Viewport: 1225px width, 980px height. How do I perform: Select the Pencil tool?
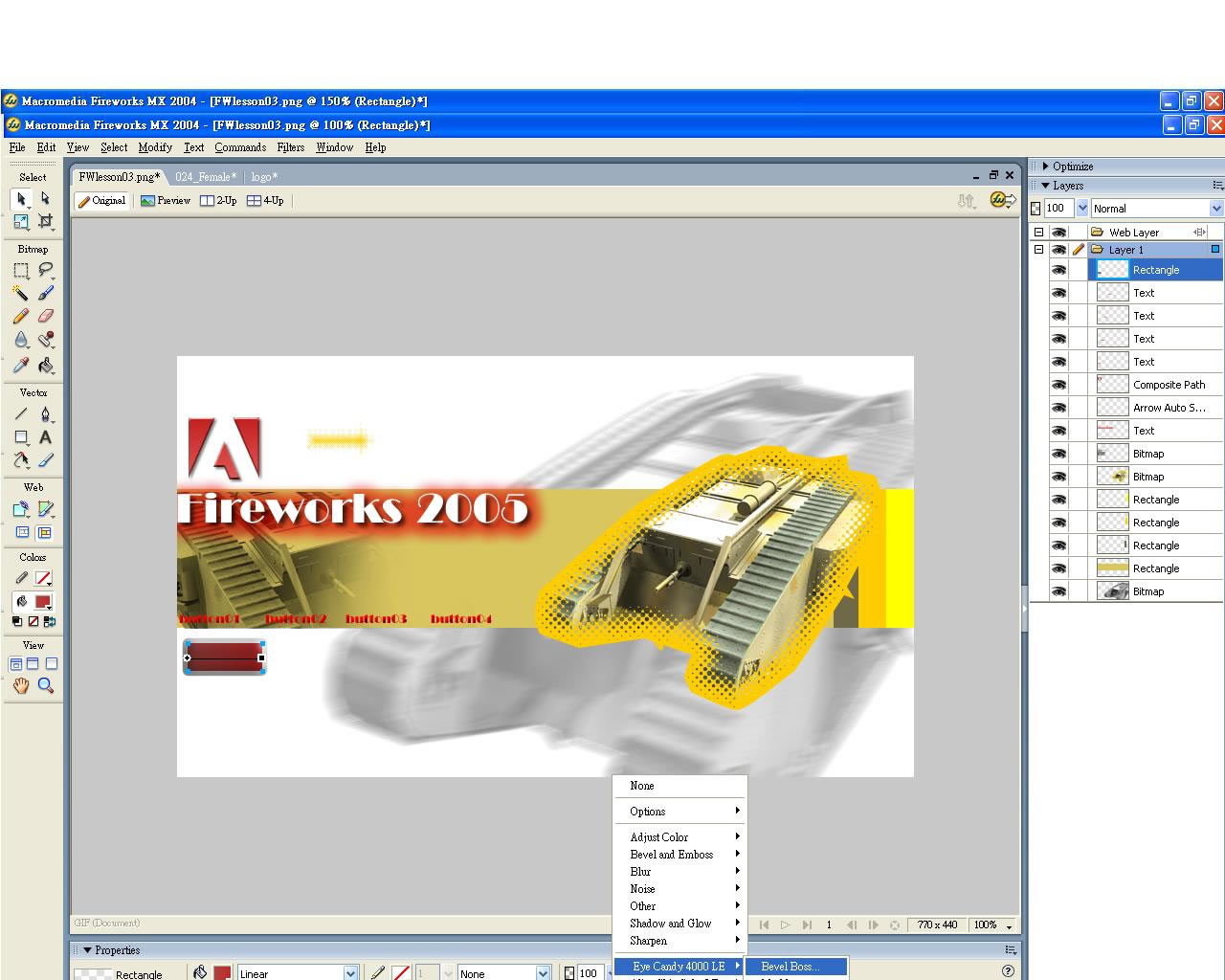pos(20,316)
